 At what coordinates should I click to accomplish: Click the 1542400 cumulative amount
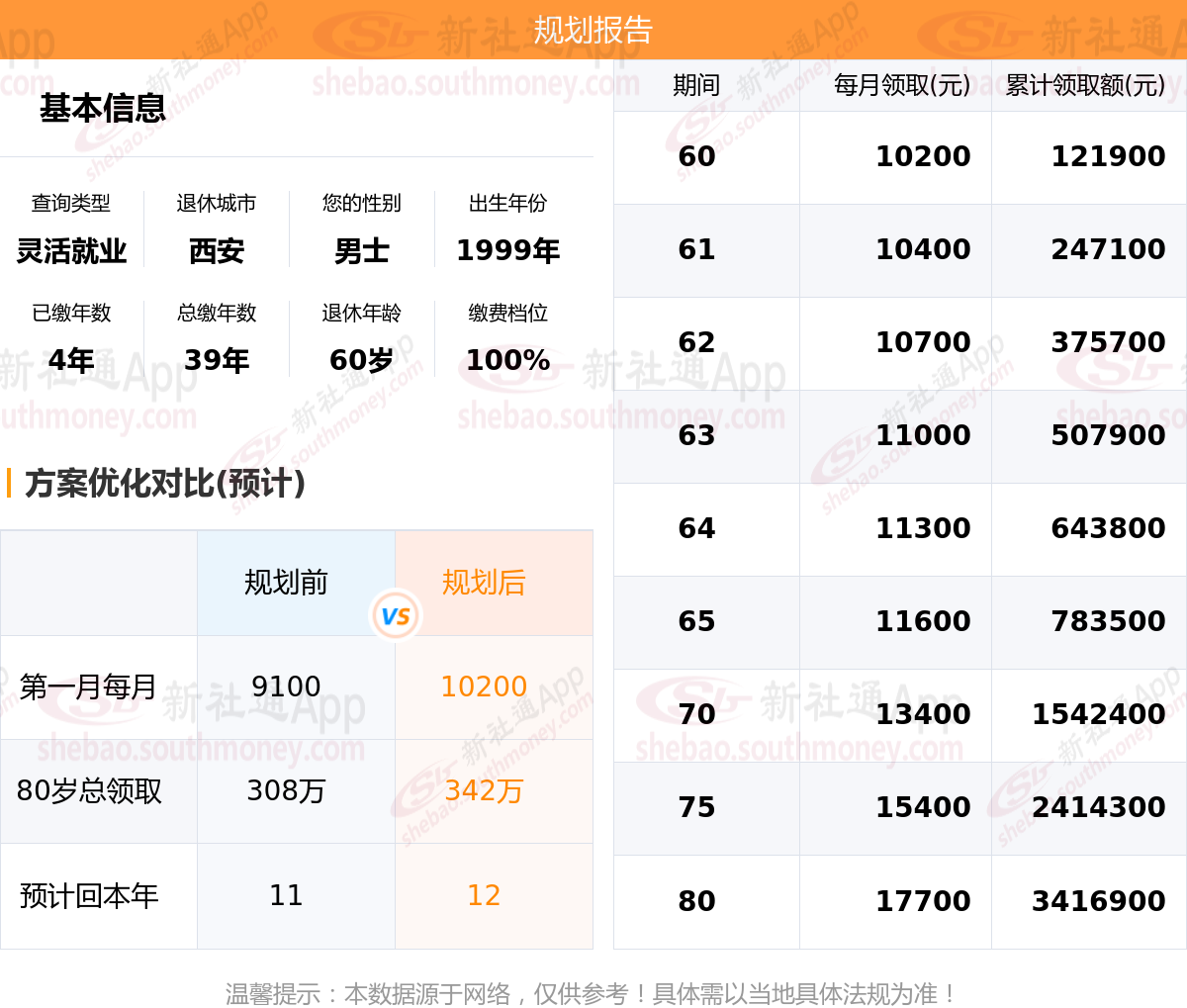[1099, 714]
